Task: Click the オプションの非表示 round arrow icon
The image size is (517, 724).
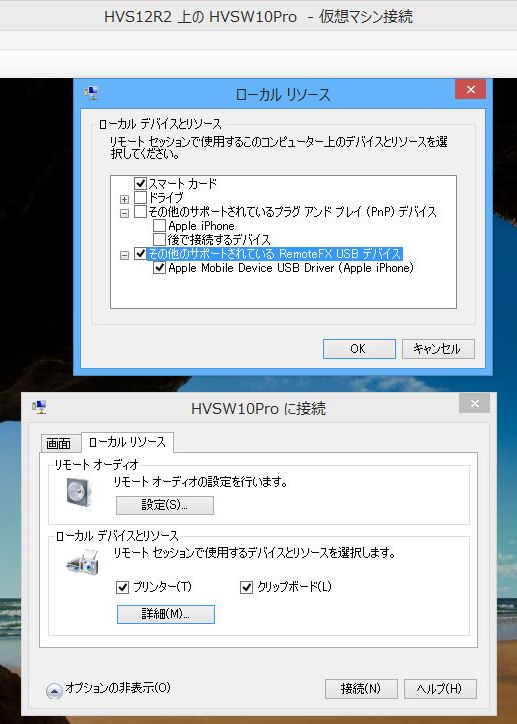Action: click(x=54, y=691)
